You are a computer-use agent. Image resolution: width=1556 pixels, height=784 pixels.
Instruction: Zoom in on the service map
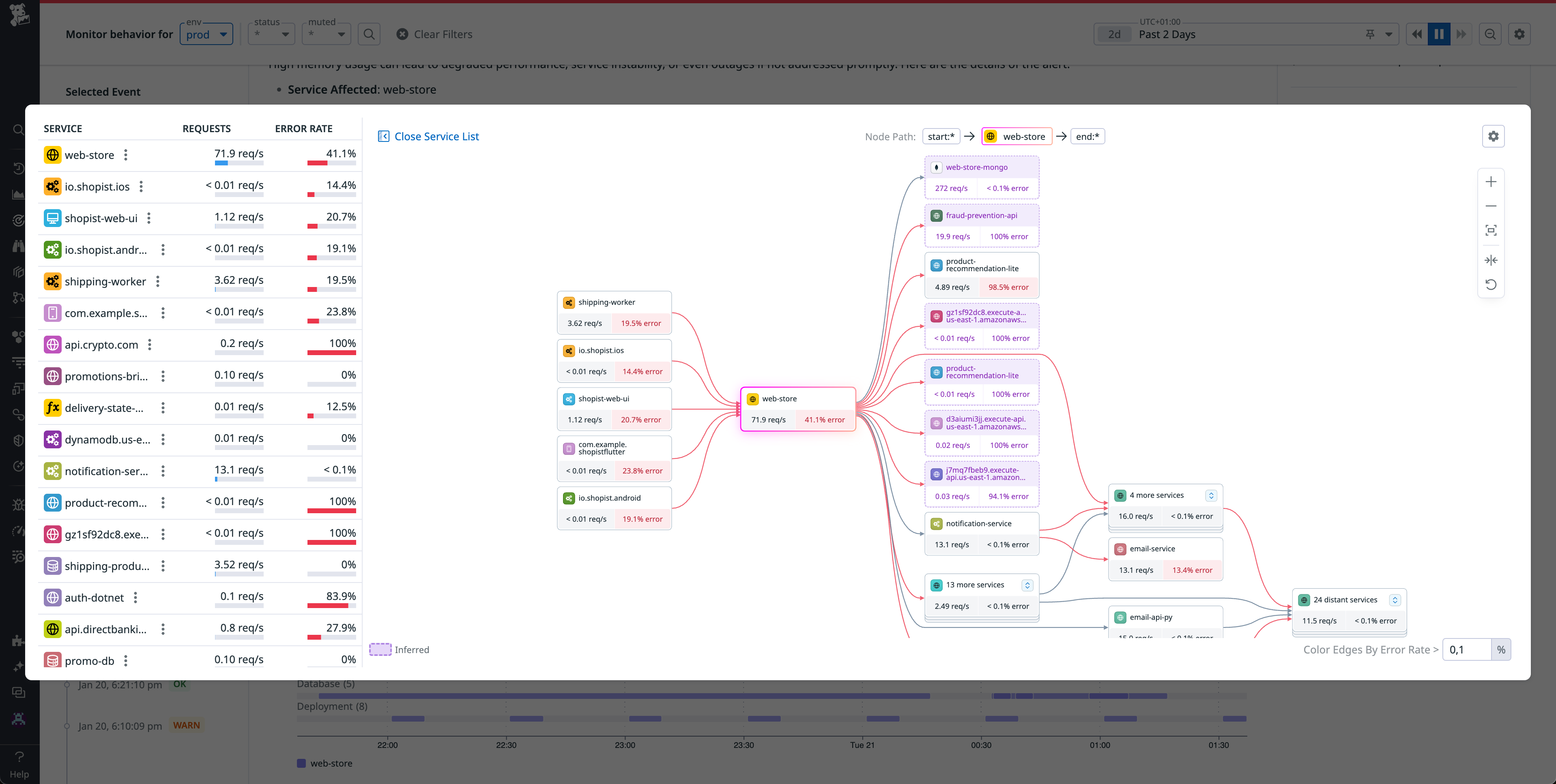click(x=1491, y=181)
